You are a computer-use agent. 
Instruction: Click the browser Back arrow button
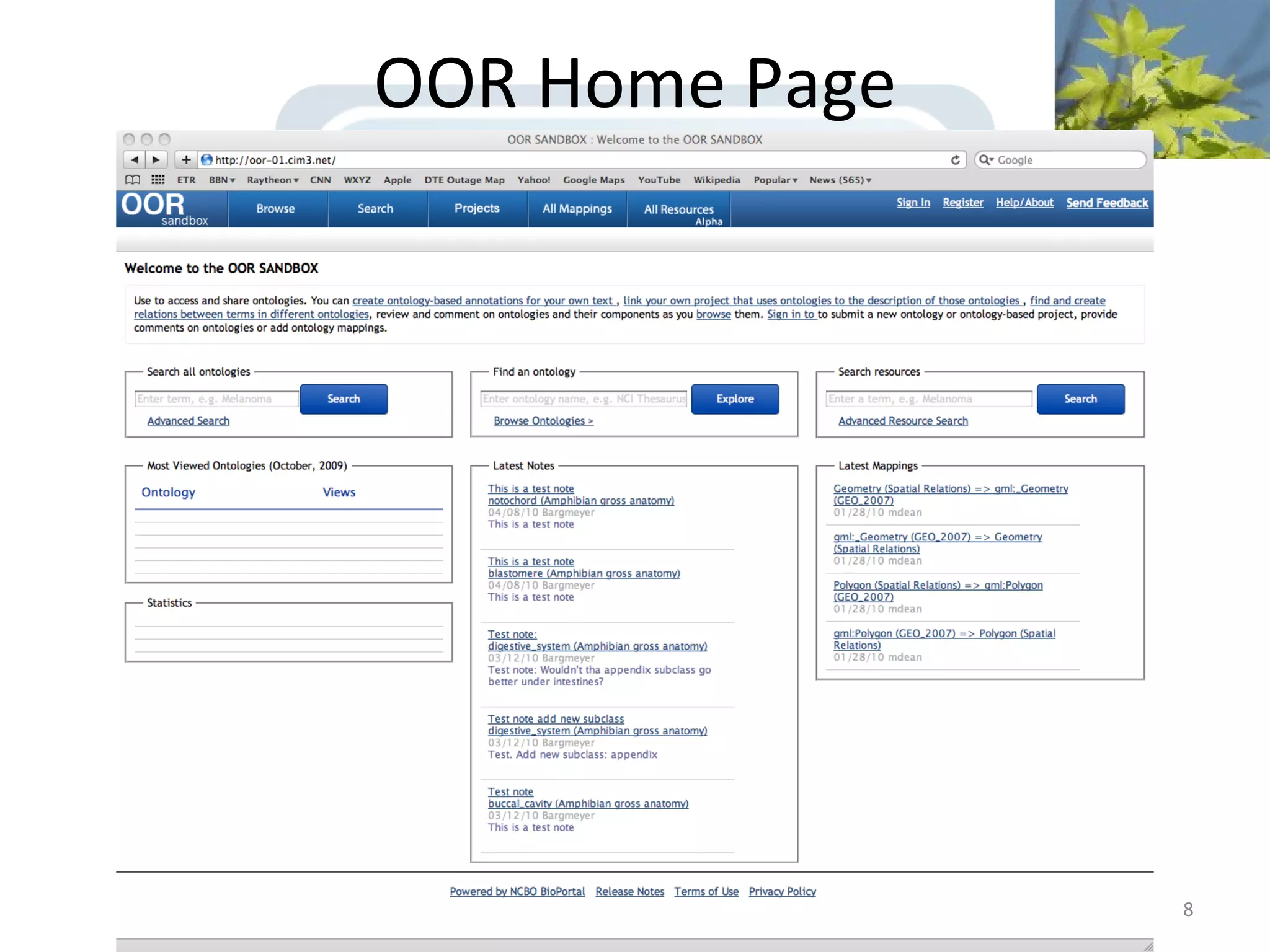[x=135, y=160]
